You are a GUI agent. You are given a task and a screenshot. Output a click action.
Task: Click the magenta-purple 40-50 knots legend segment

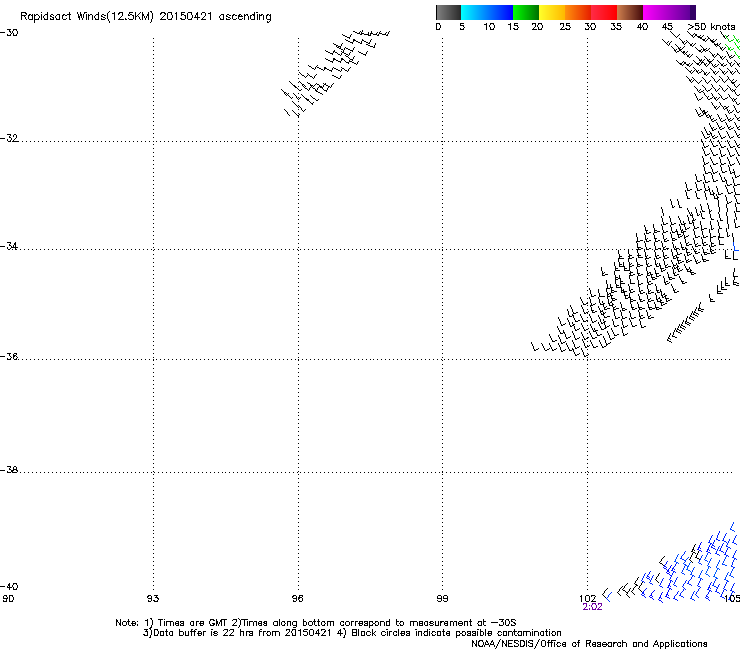(669, 12)
